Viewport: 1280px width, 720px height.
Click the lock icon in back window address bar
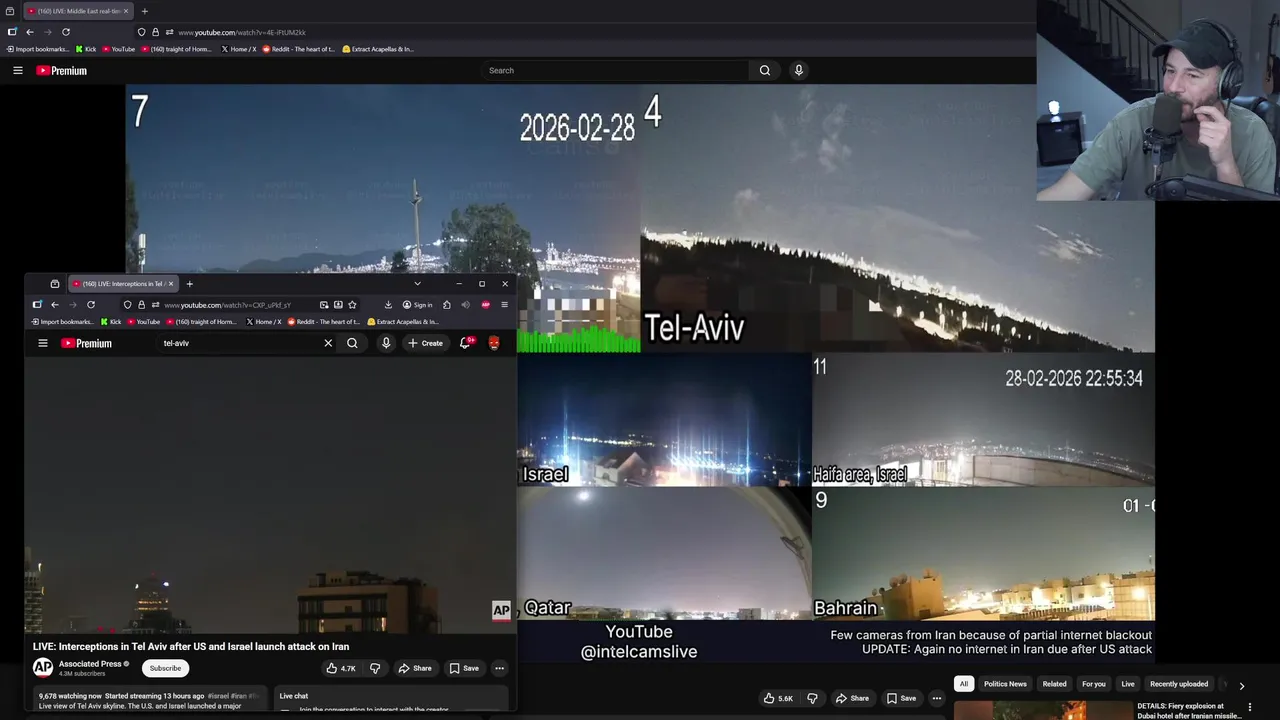tap(155, 32)
